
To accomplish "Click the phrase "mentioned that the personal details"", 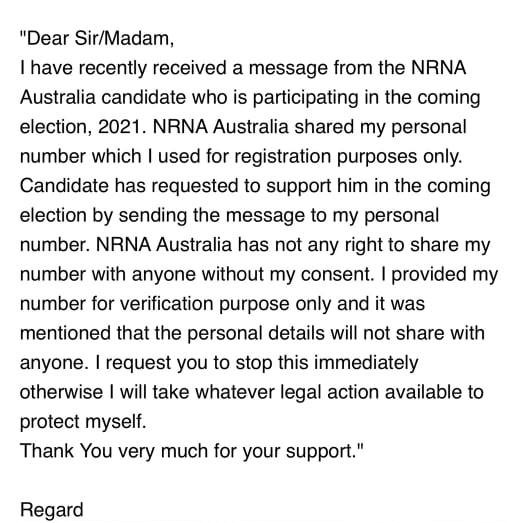I will tap(172, 333).
